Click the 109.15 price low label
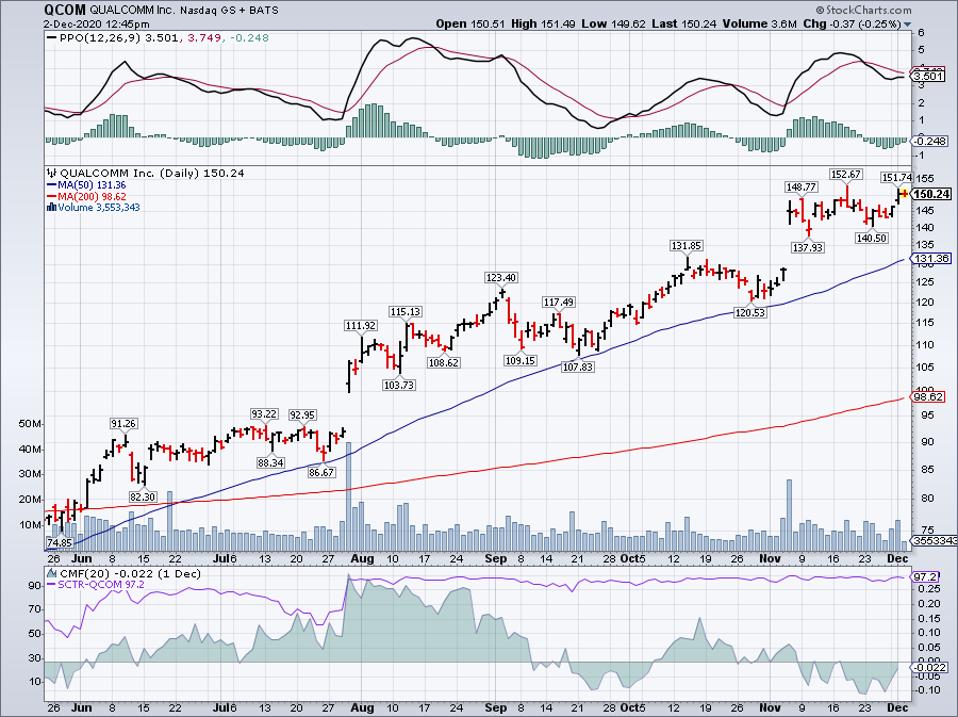Image resolution: width=958 pixels, height=717 pixels. point(520,361)
